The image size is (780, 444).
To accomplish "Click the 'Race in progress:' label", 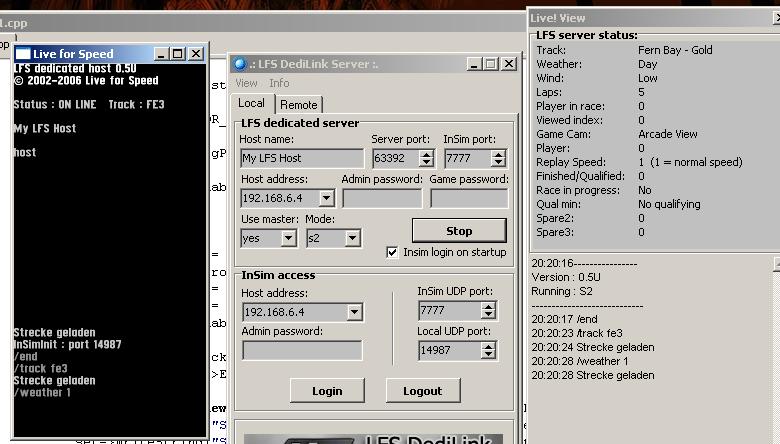I will point(578,190).
